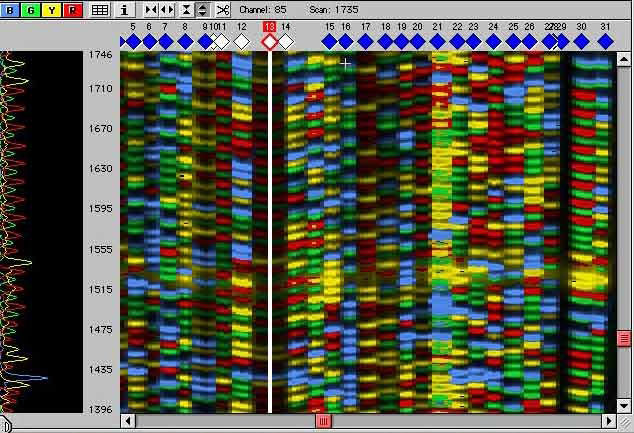Image resolution: width=634 pixels, height=433 pixels.
Task: Toggle the red (R) dye channel
Action: coord(73,10)
